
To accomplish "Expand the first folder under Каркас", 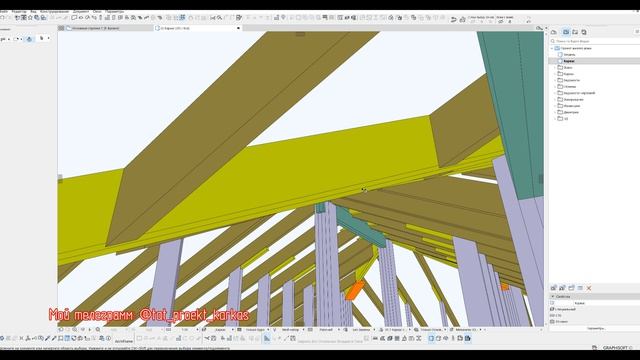I will pos(555,67).
